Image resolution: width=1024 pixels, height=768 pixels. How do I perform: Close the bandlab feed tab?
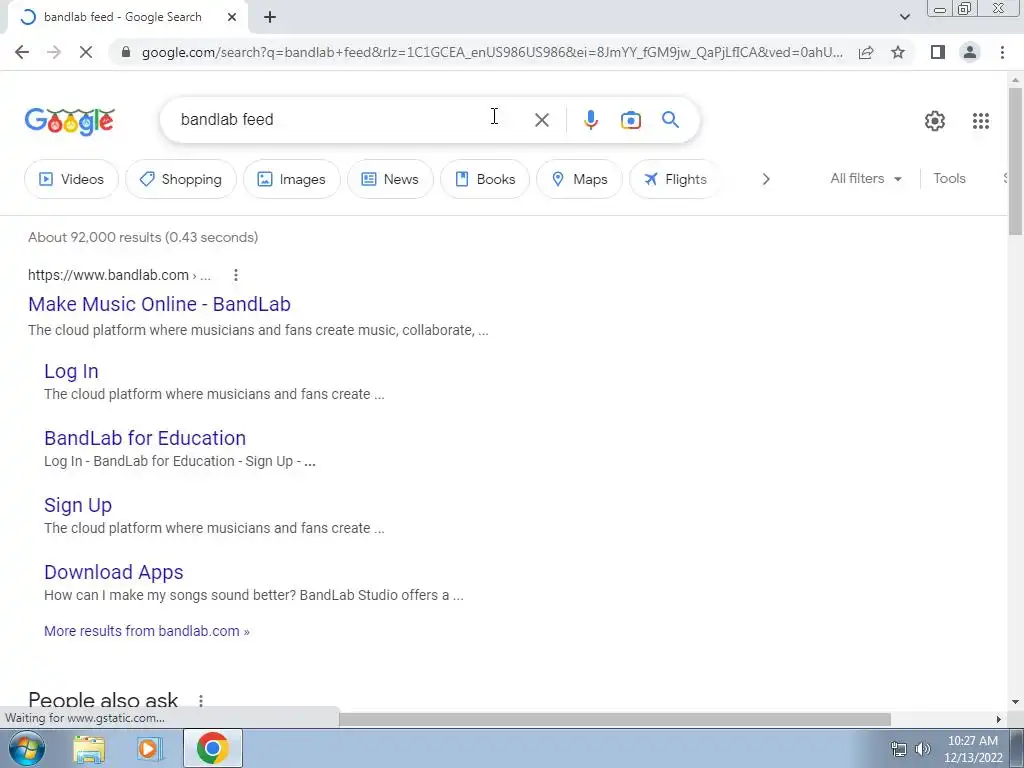coord(232,18)
